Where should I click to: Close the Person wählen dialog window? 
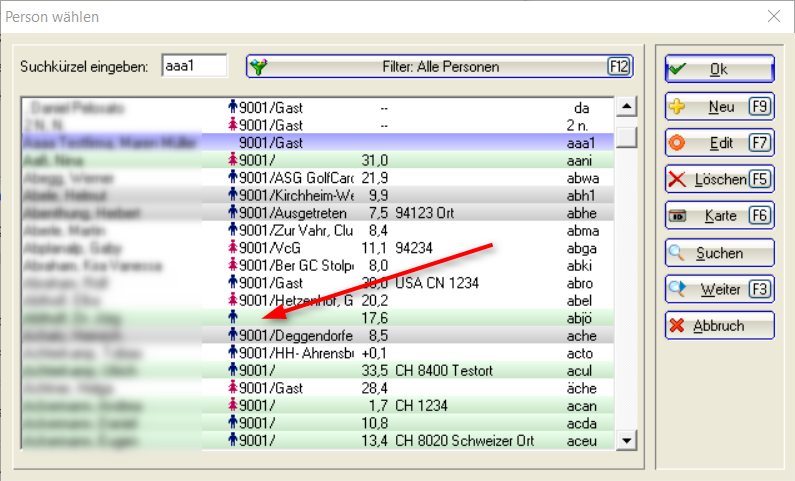click(x=772, y=16)
